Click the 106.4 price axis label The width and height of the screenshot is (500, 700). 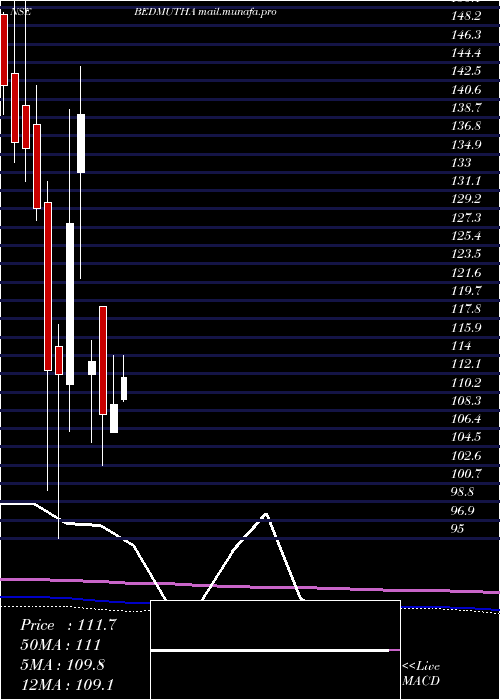tap(466, 419)
